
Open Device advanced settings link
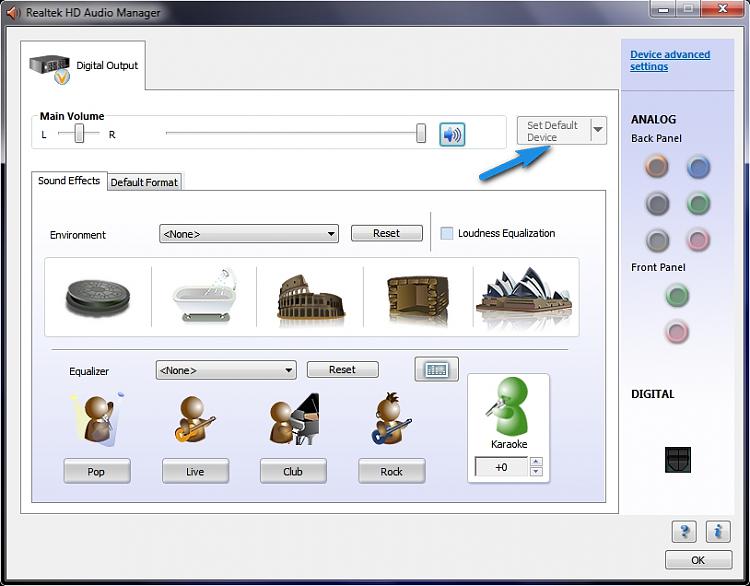(x=670, y=60)
